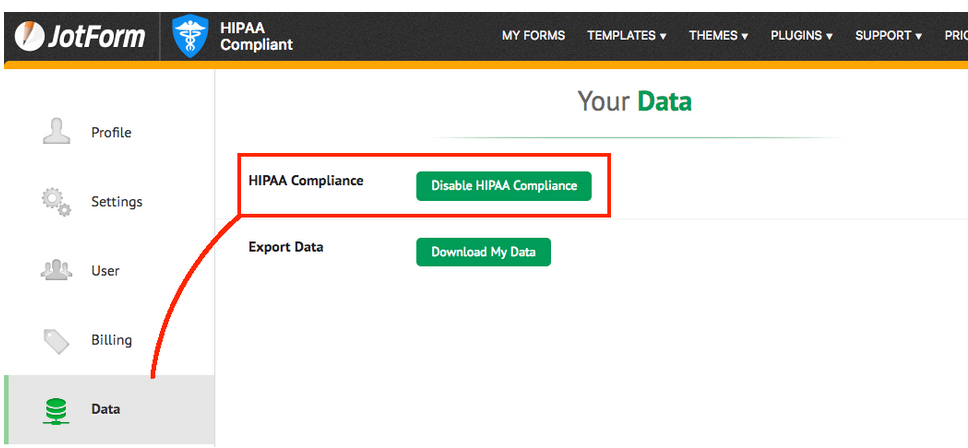The height and width of the screenshot is (448, 968).
Task: Click the Profile person icon
Action: coord(56,131)
